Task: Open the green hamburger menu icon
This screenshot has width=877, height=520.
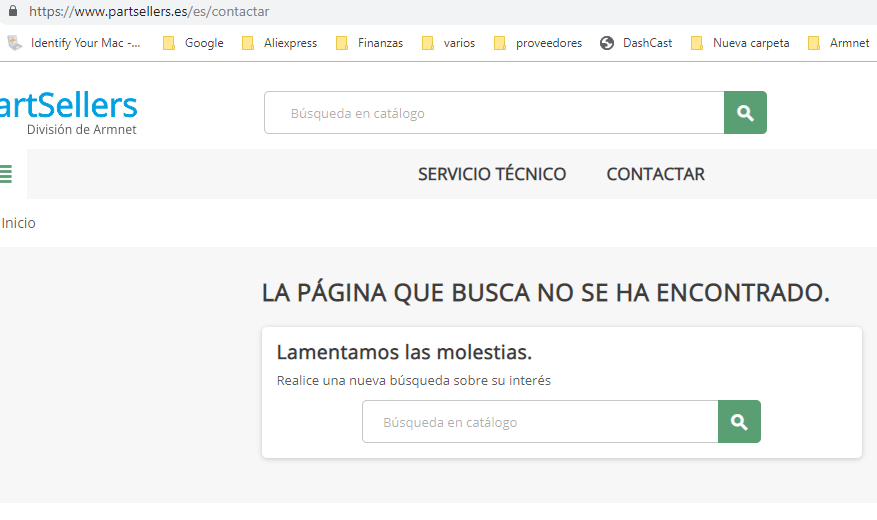Action: (x=6, y=174)
